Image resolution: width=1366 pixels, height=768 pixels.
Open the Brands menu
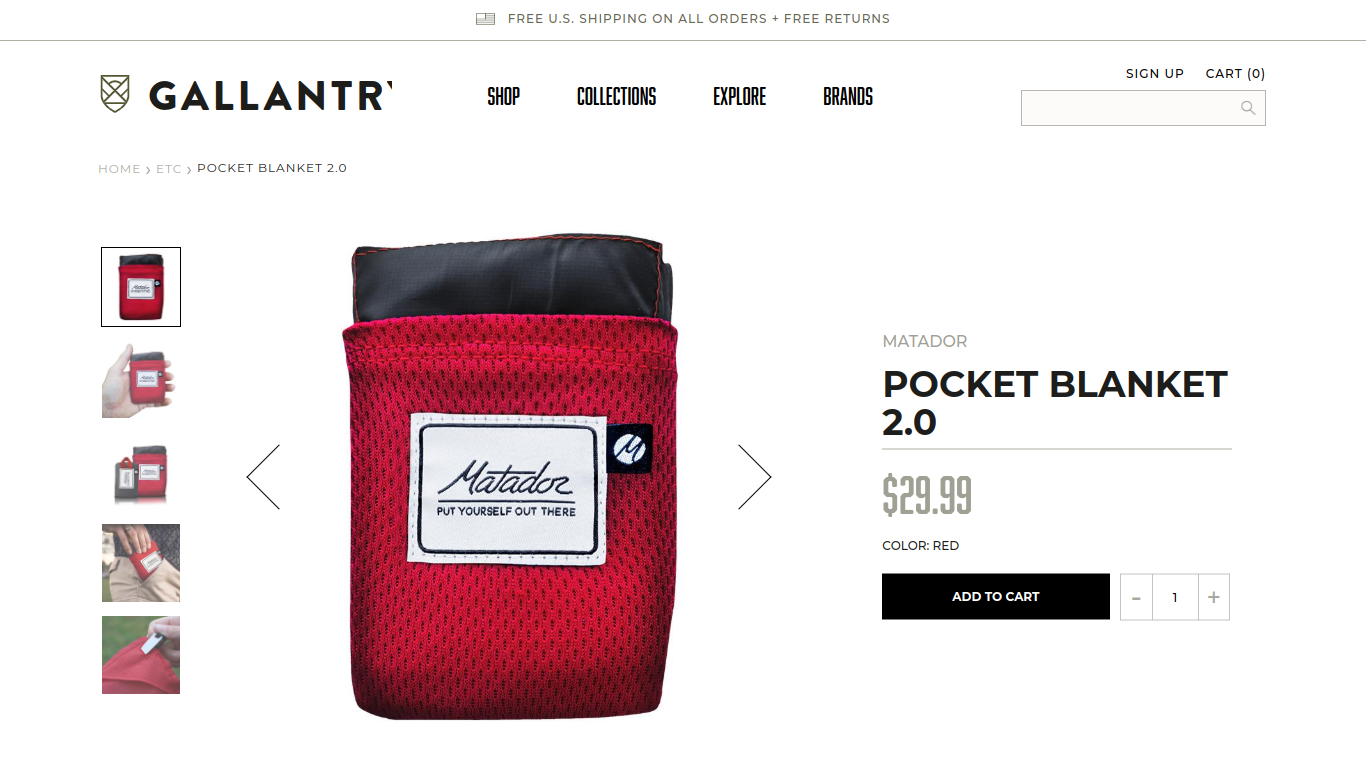click(848, 96)
